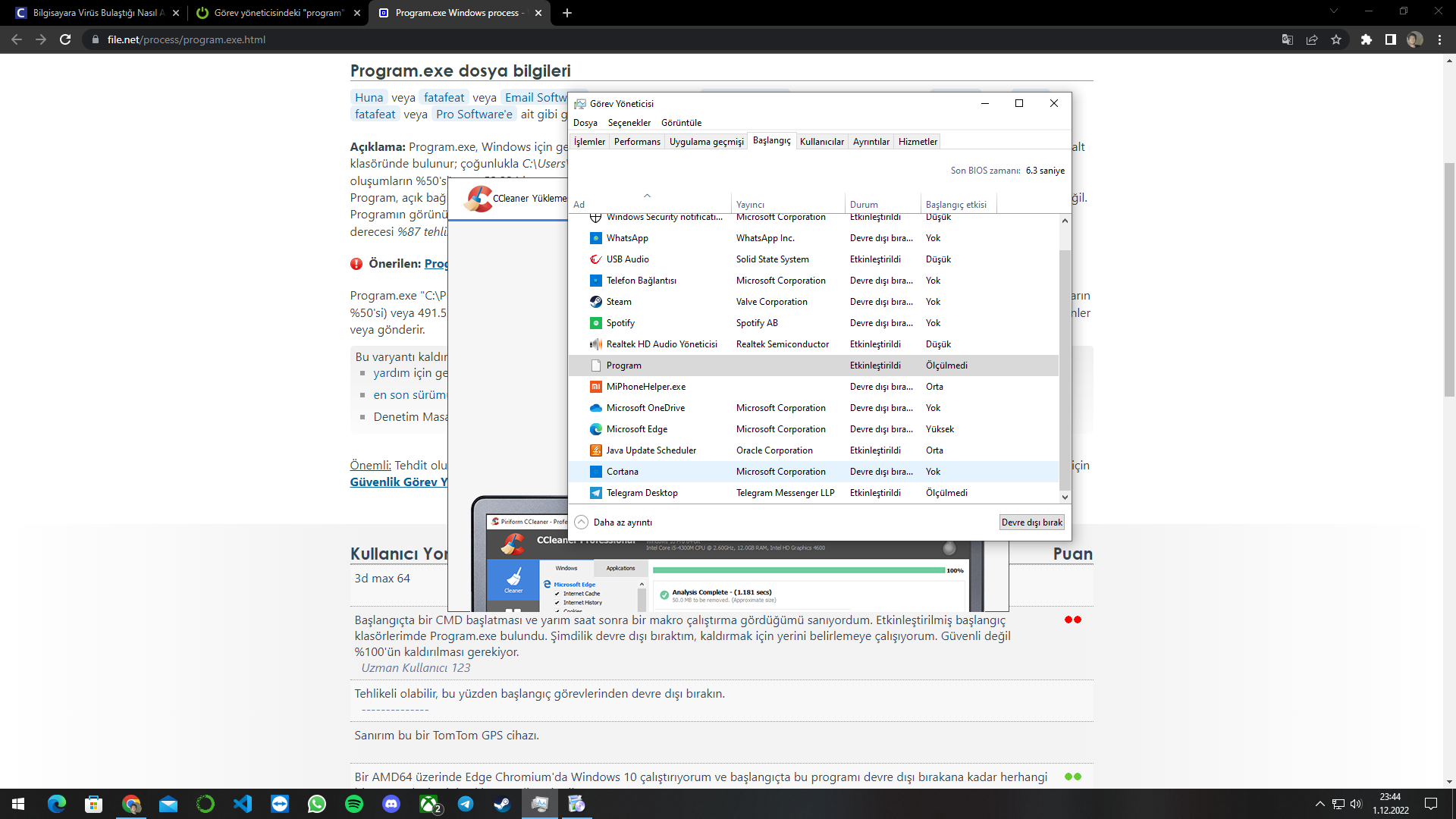This screenshot has height=819, width=1456.
Task: Open the Hizmetler tab
Action: [918, 142]
